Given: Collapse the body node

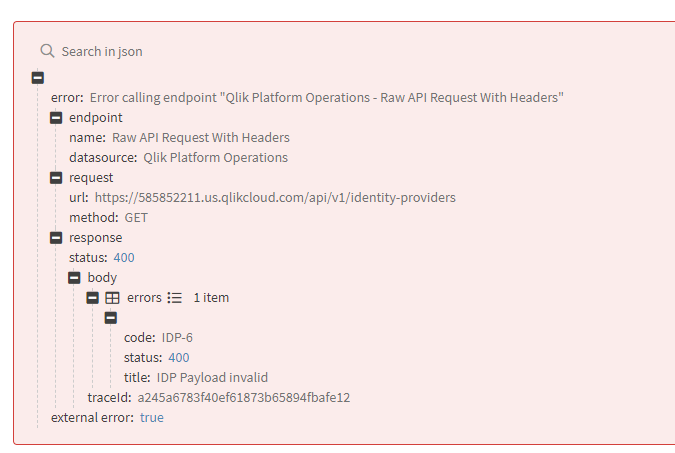Looking at the screenshot, I should pos(74,278).
